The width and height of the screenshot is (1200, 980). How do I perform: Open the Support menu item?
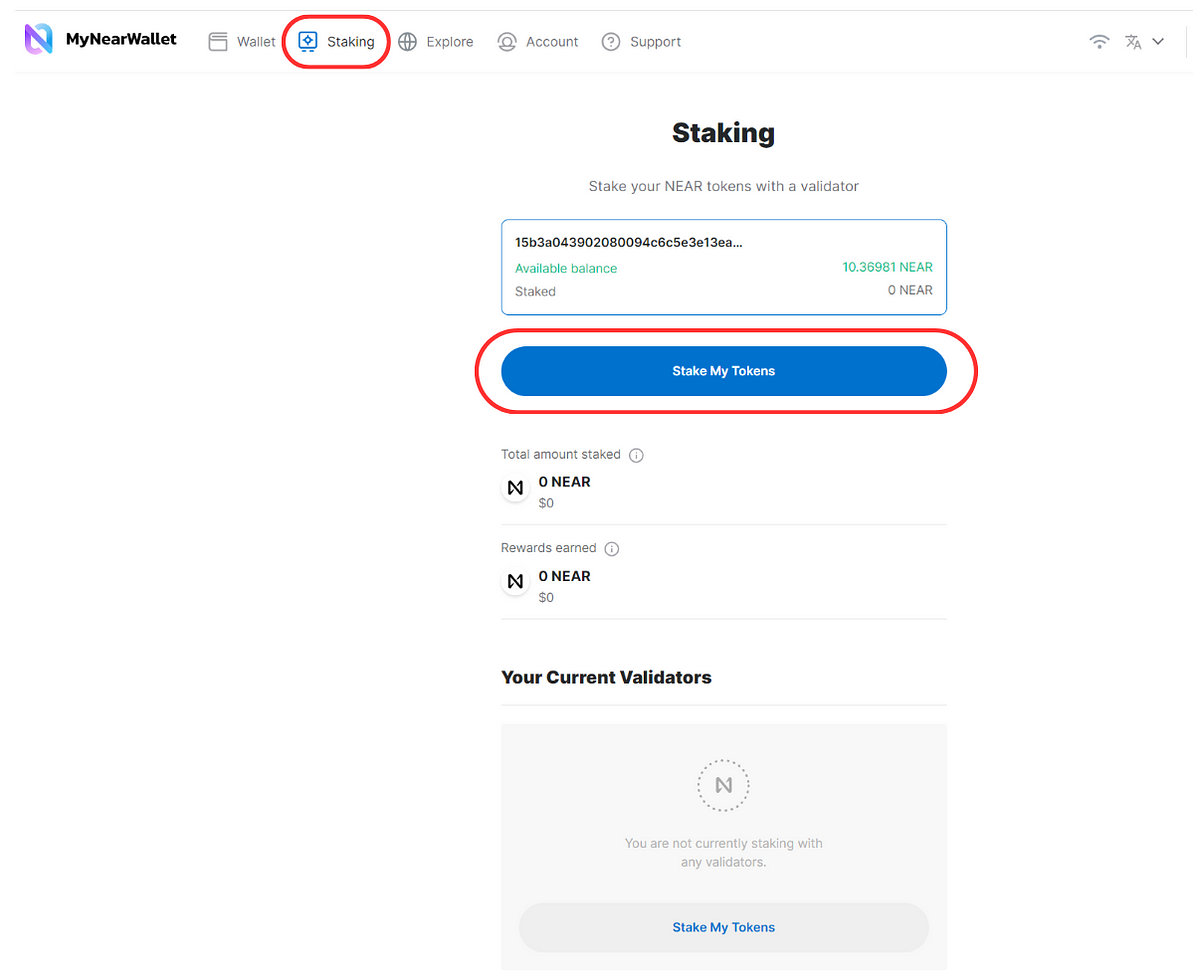[655, 42]
